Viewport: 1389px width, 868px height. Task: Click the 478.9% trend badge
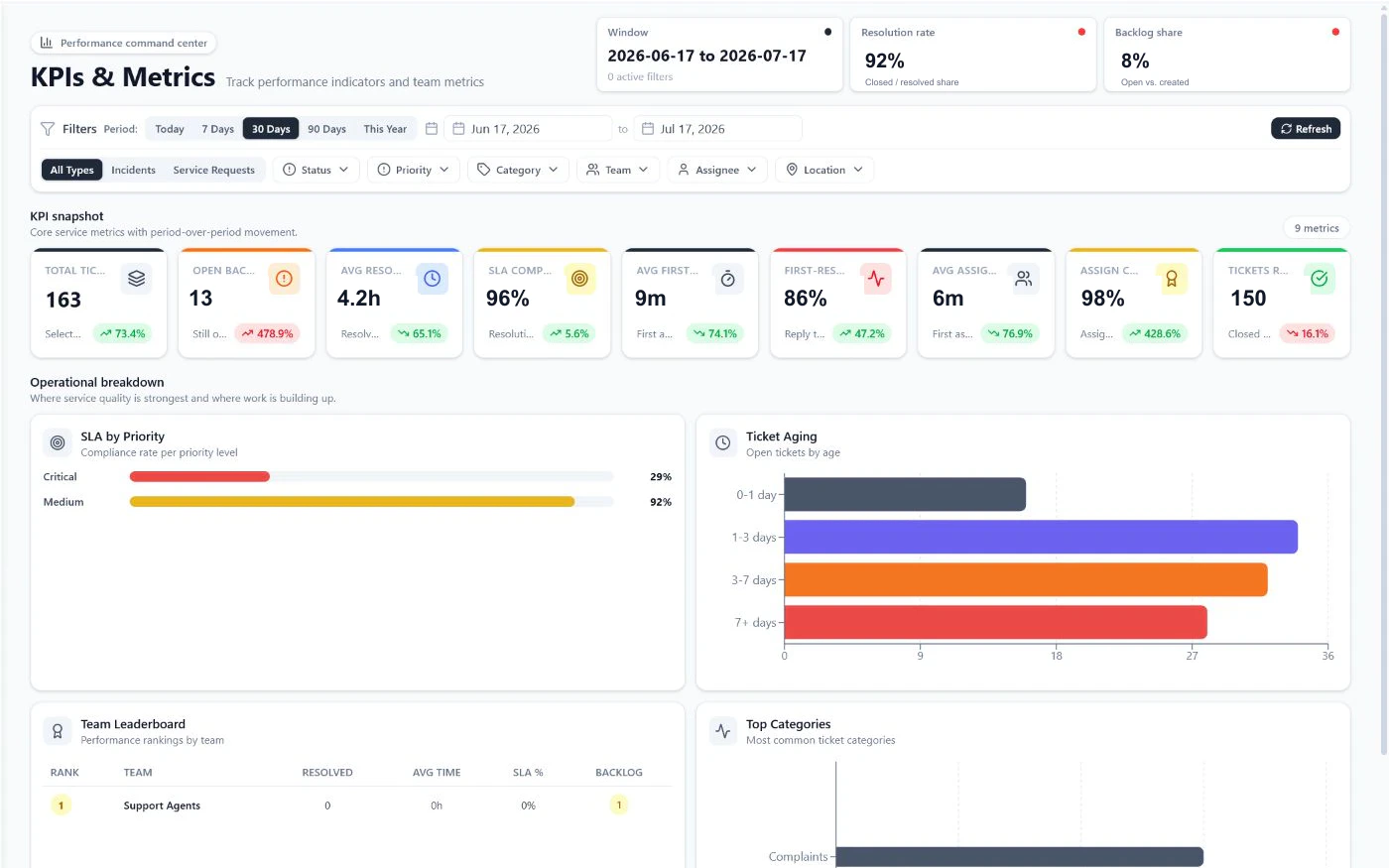pyautogui.click(x=267, y=333)
